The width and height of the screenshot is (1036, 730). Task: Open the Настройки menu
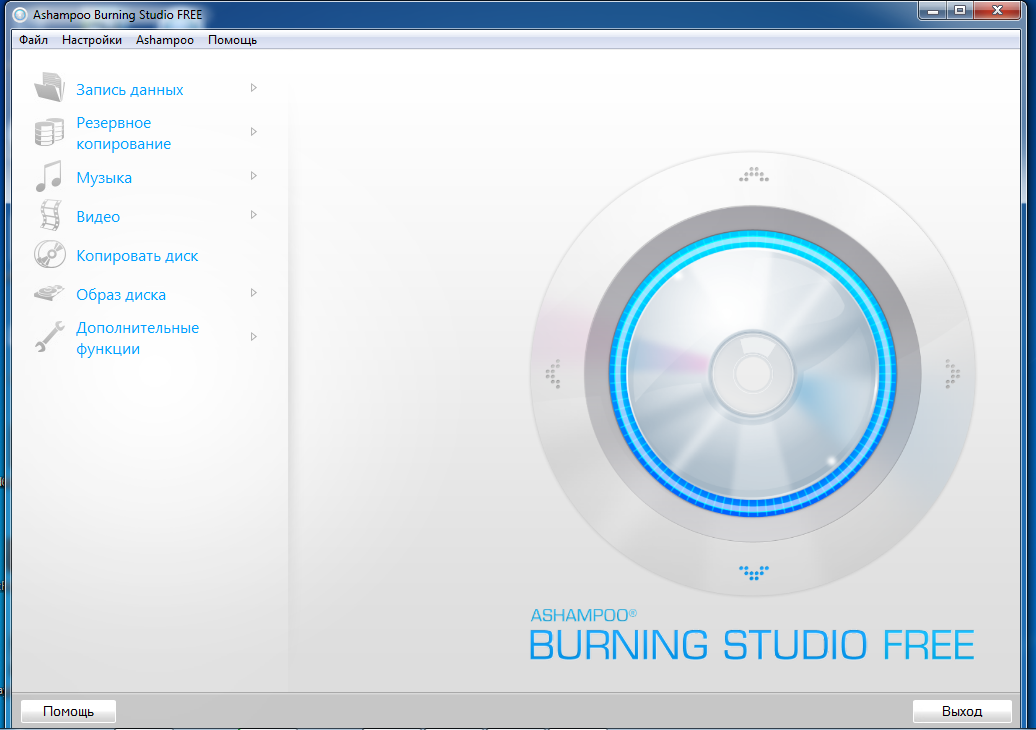click(x=92, y=40)
